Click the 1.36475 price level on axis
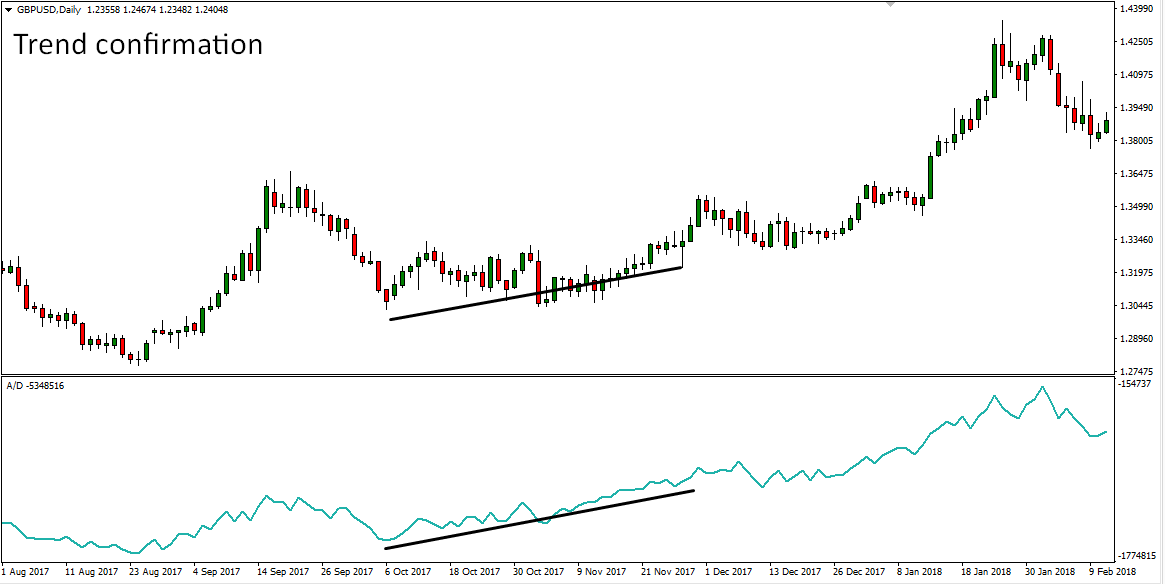 pos(1139,174)
